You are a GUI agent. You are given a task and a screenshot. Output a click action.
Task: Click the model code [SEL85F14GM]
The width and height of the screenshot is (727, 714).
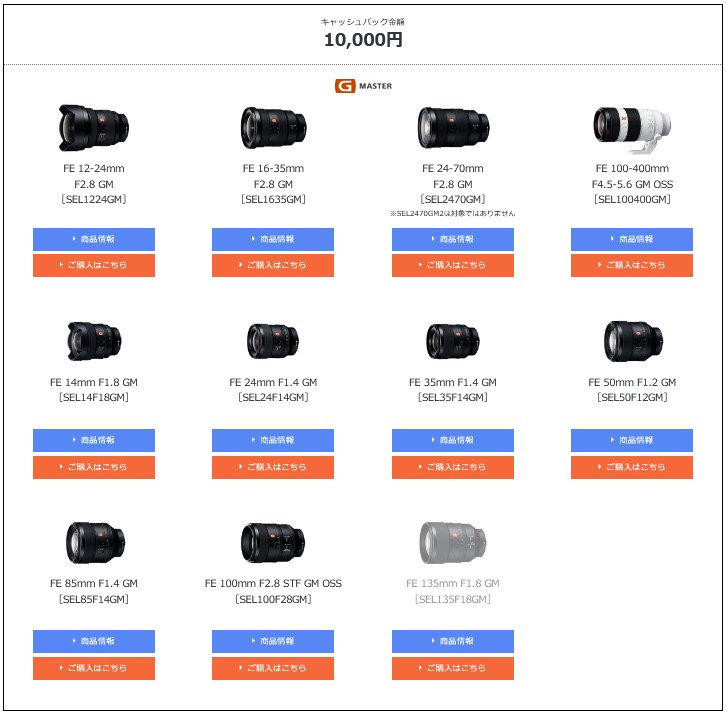[94, 599]
